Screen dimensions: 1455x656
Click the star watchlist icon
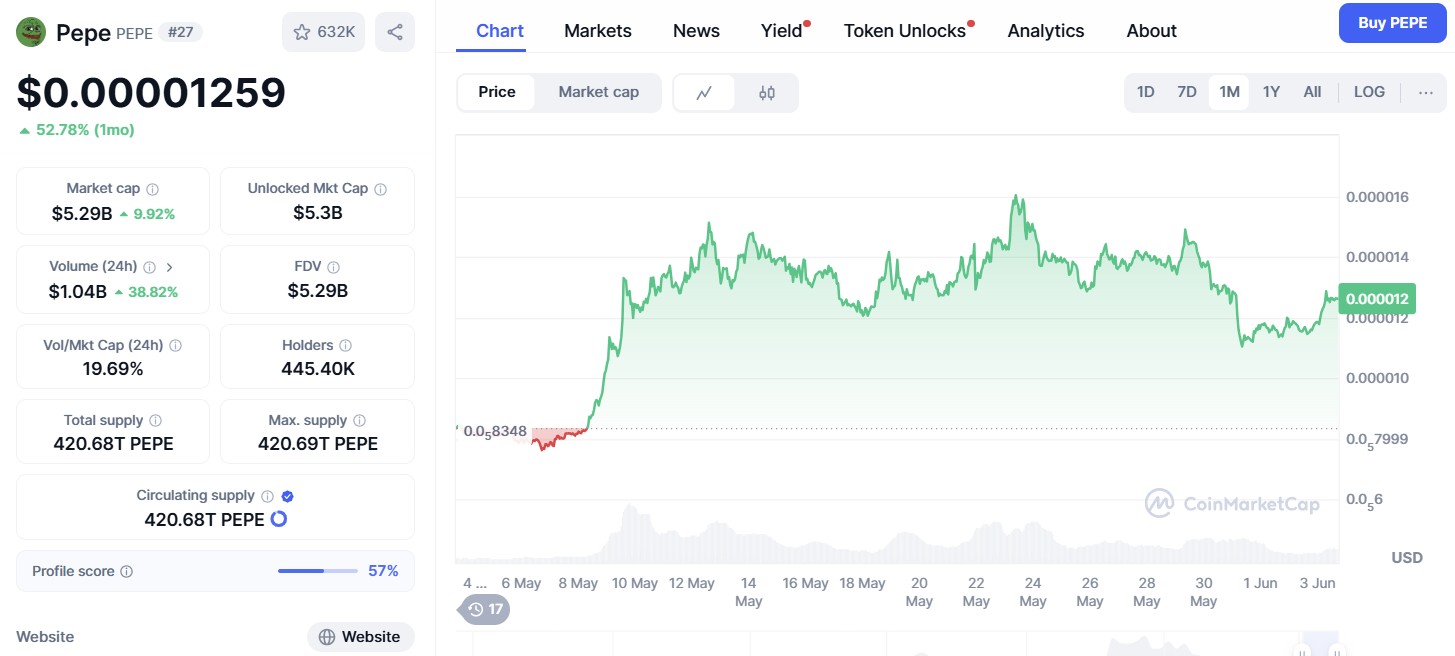tap(302, 32)
